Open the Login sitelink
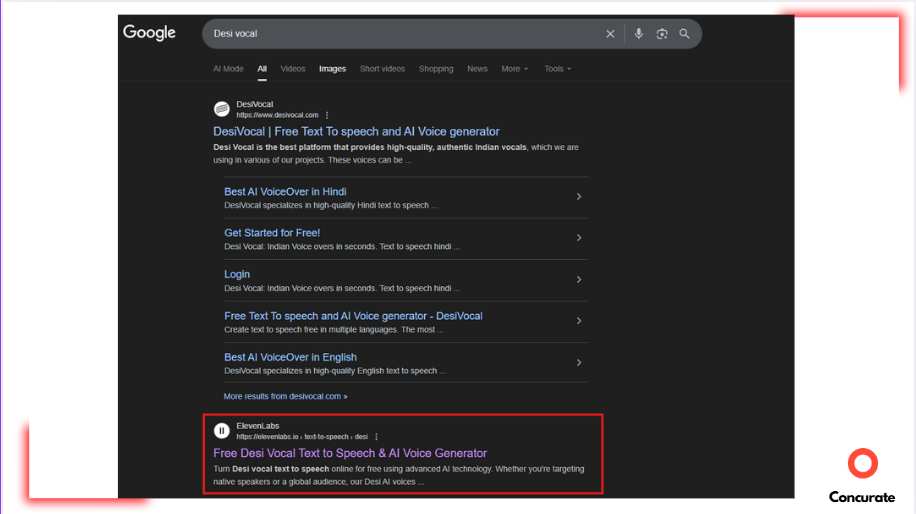916x514 pixels. point(237,274)
